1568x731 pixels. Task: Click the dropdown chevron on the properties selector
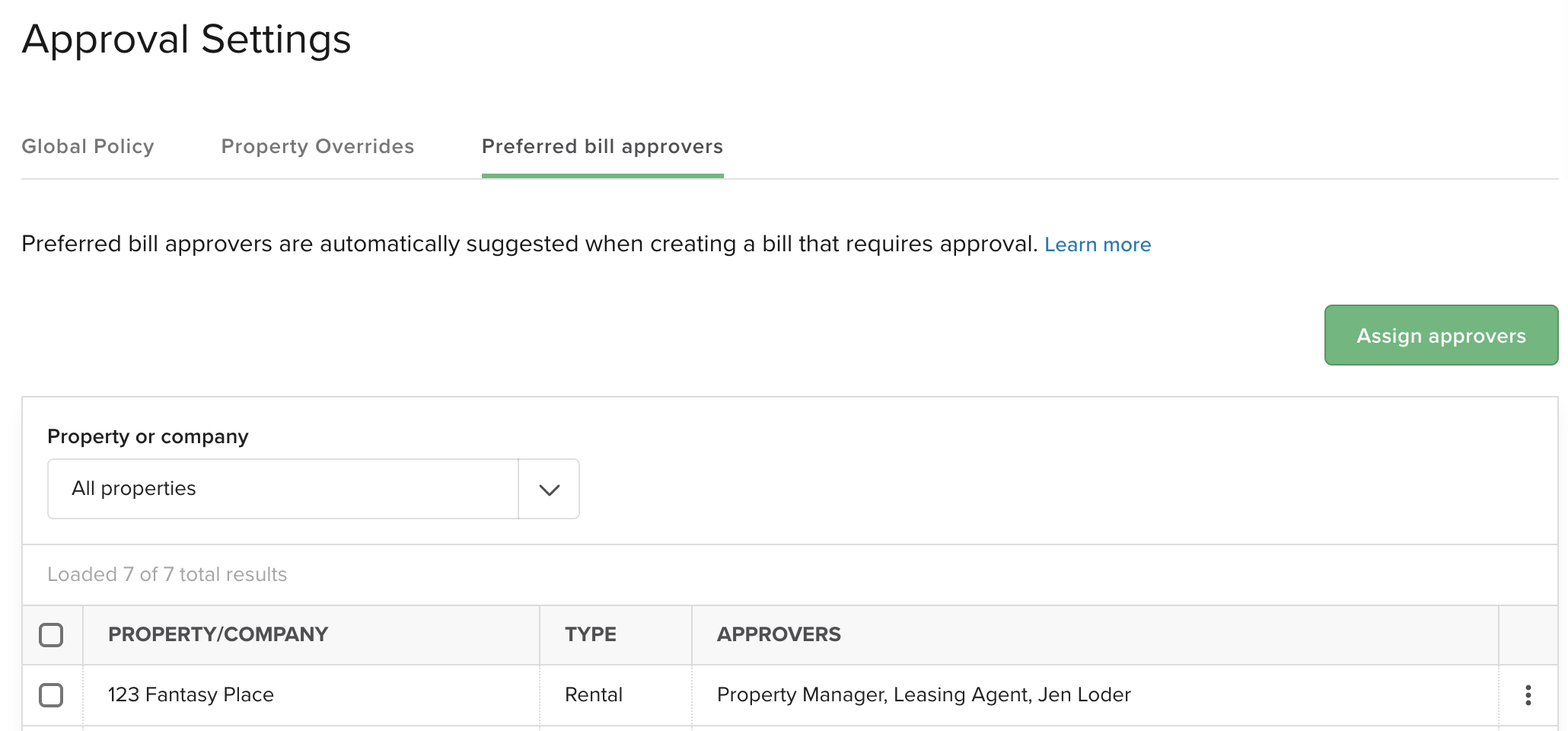[x=548, y=489]
